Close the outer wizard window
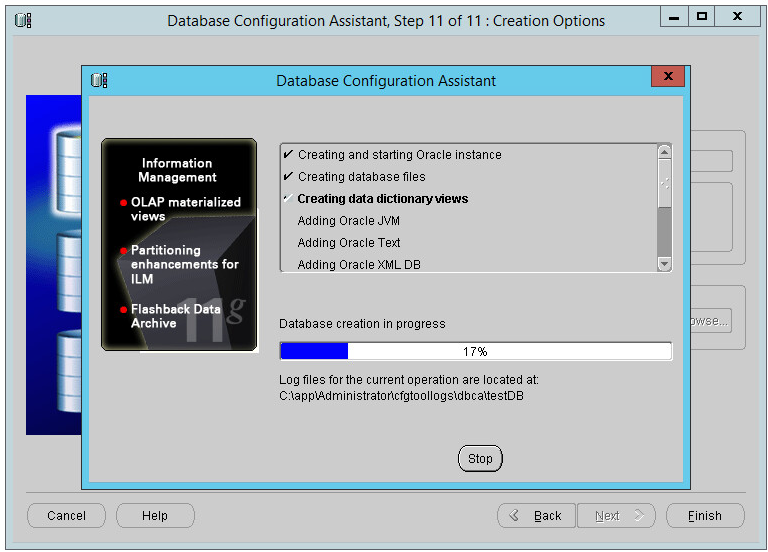This screenshot has height=552, width=768. pyautogui.click(x=737, y=17)
